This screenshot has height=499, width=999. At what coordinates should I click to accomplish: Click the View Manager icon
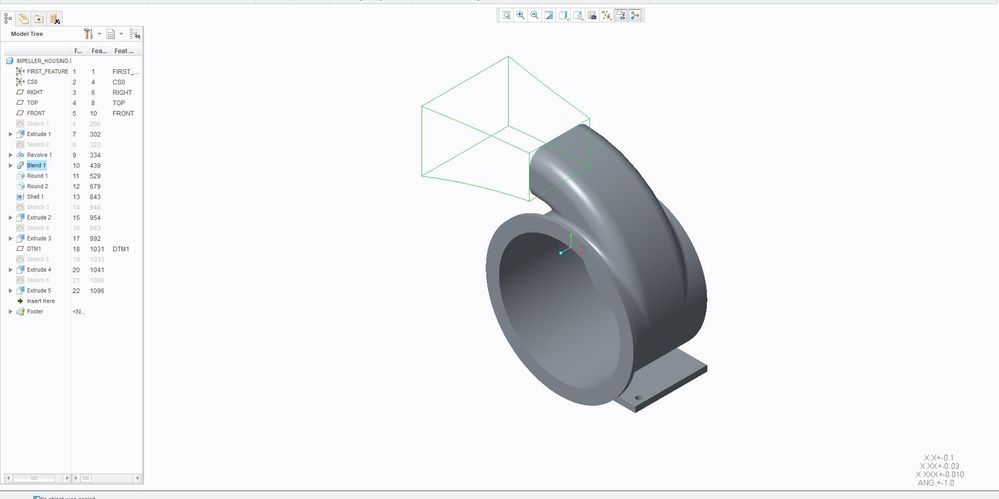[592, 15]
